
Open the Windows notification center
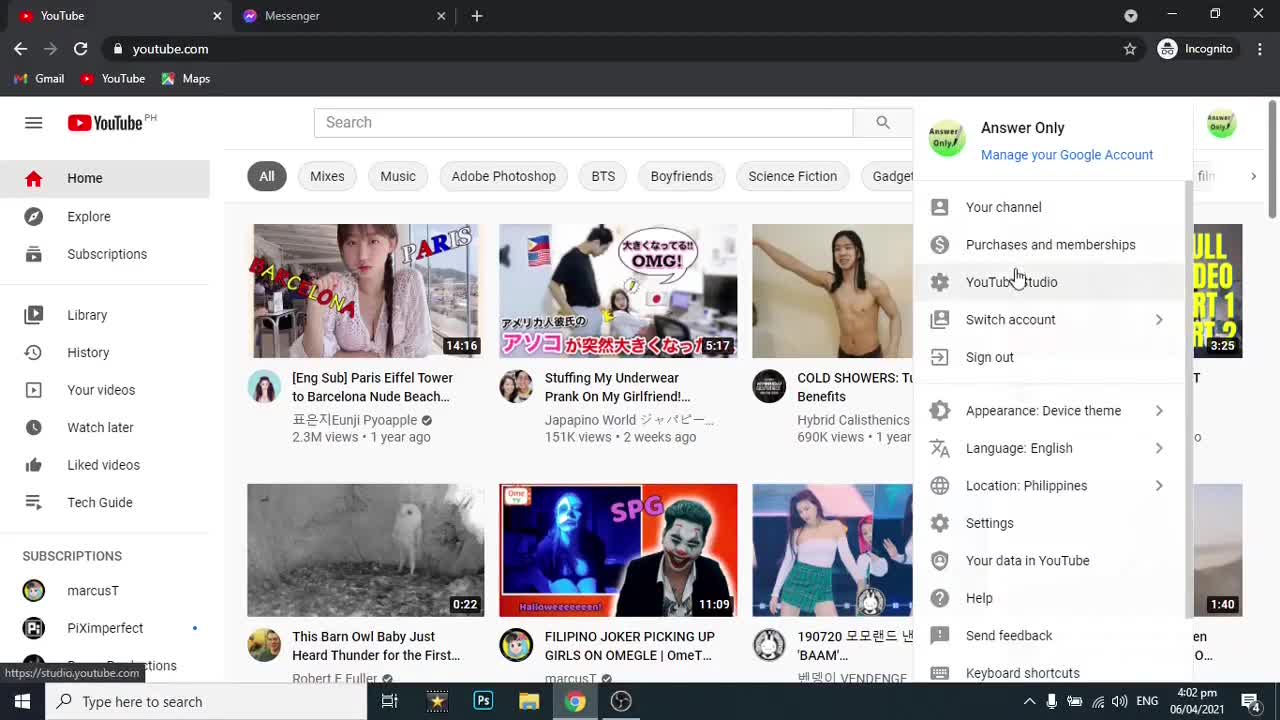click(1250, 701)
